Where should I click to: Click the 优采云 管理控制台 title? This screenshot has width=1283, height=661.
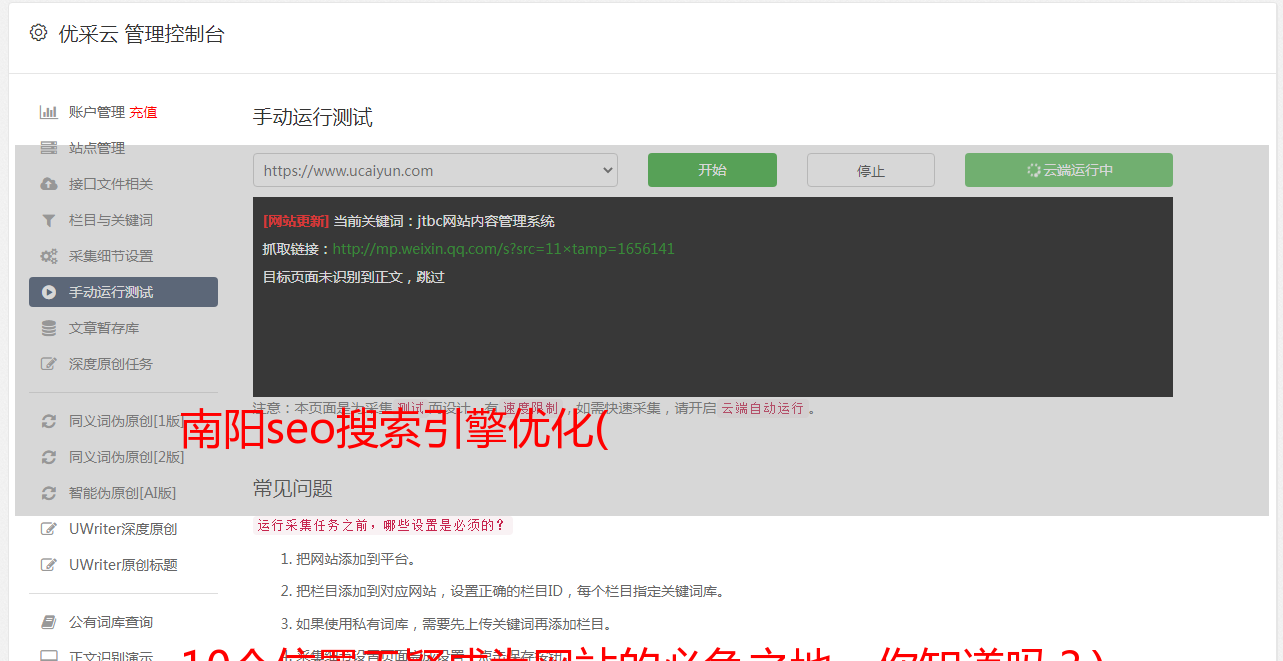click(141, 34)
